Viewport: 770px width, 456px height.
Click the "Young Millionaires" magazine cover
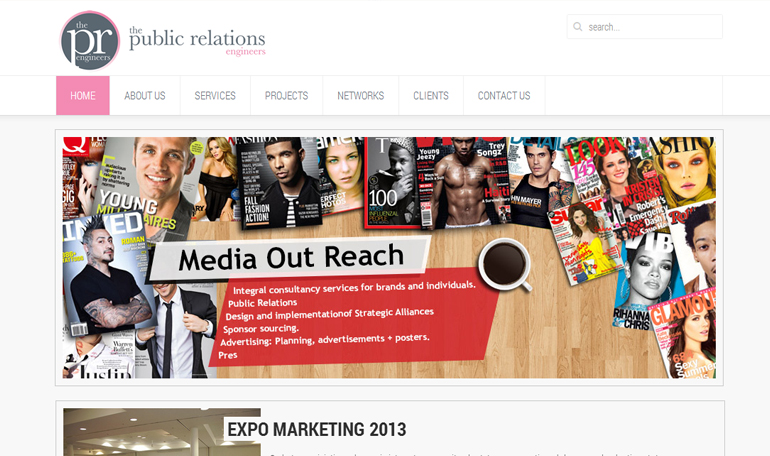[147, 184]
